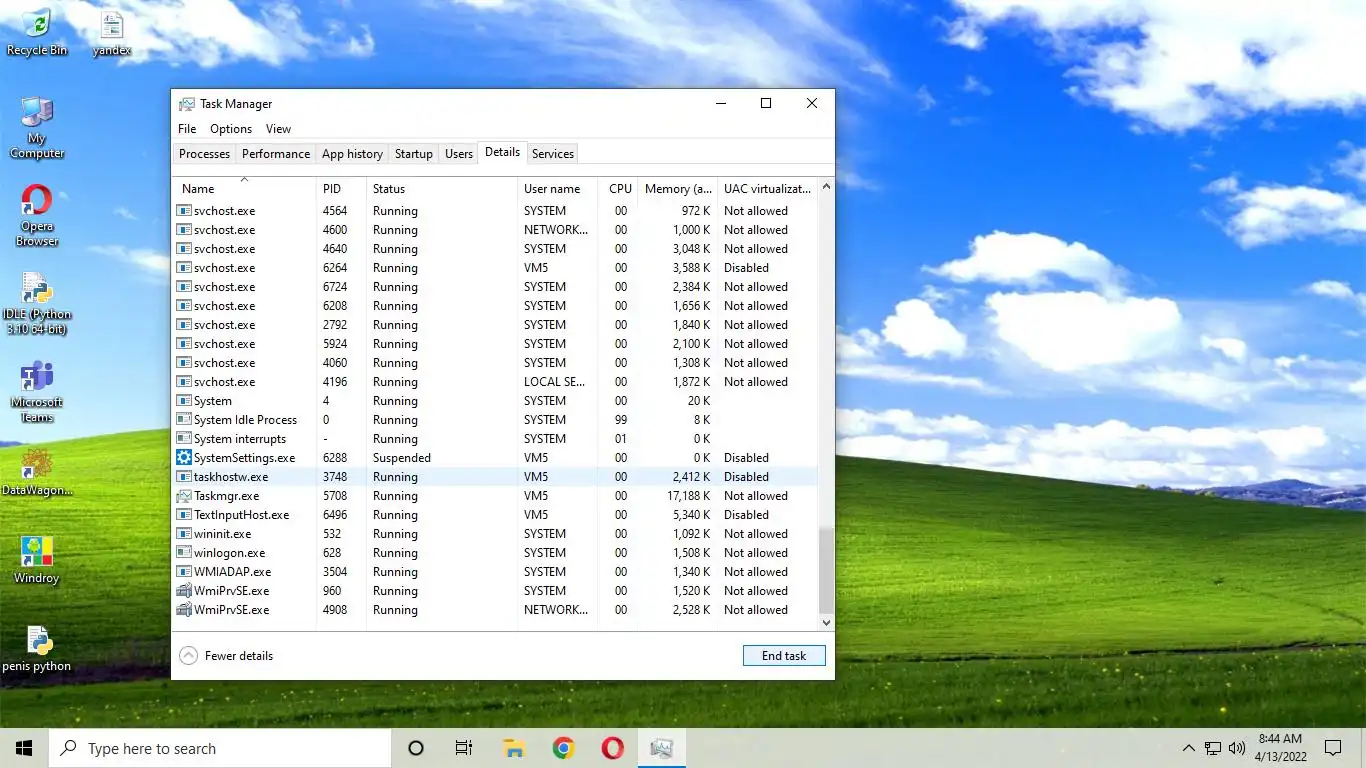Click Task Manager taskbar icon
Image resolution: width=1366 pixels, height=768 pixels.
pyautogui.click(x=661, y=748)
